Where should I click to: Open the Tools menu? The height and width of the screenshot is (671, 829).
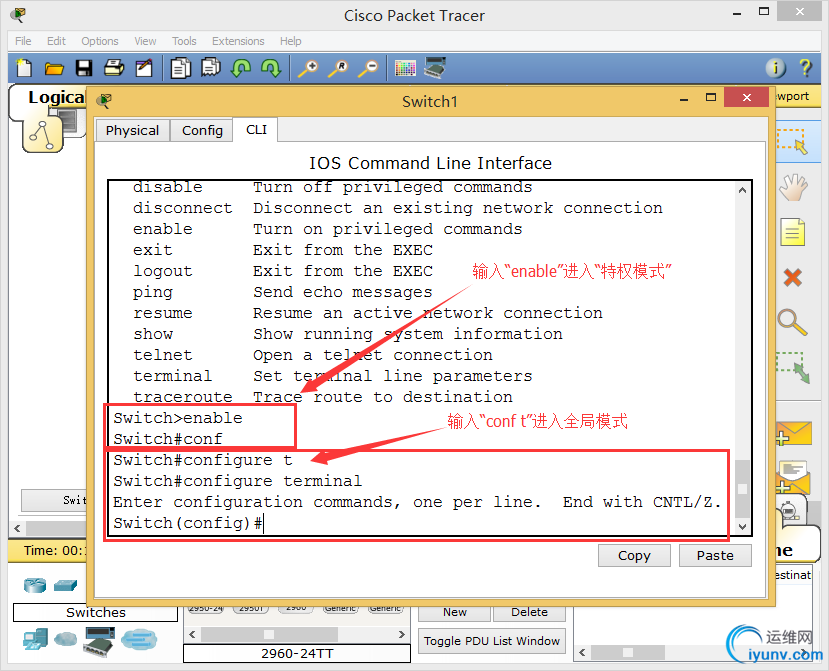(x=184, y=41)
